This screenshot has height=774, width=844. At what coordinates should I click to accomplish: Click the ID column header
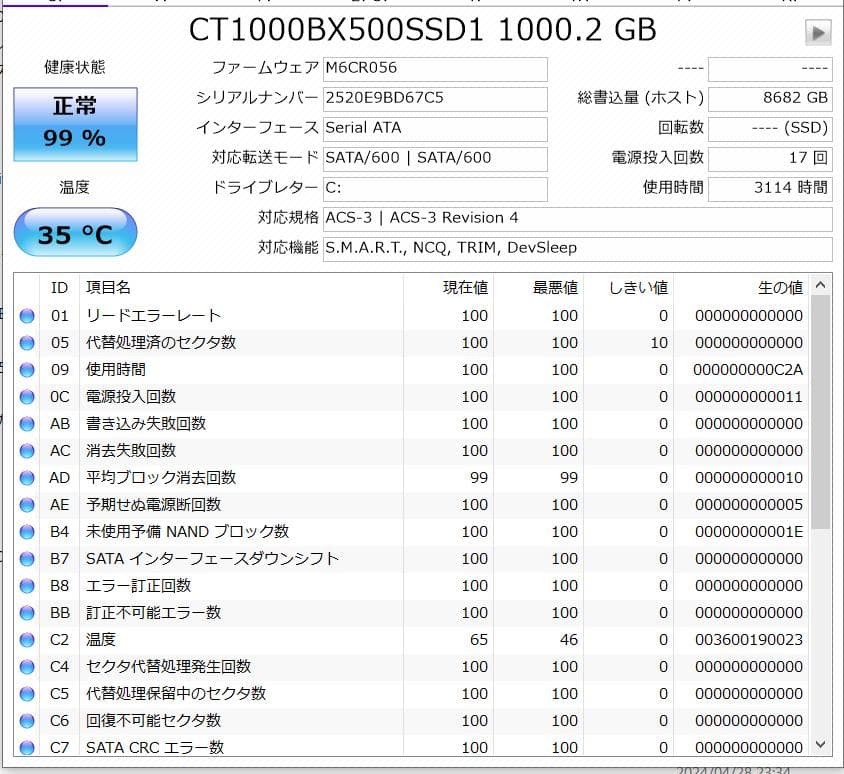(59, 287)
